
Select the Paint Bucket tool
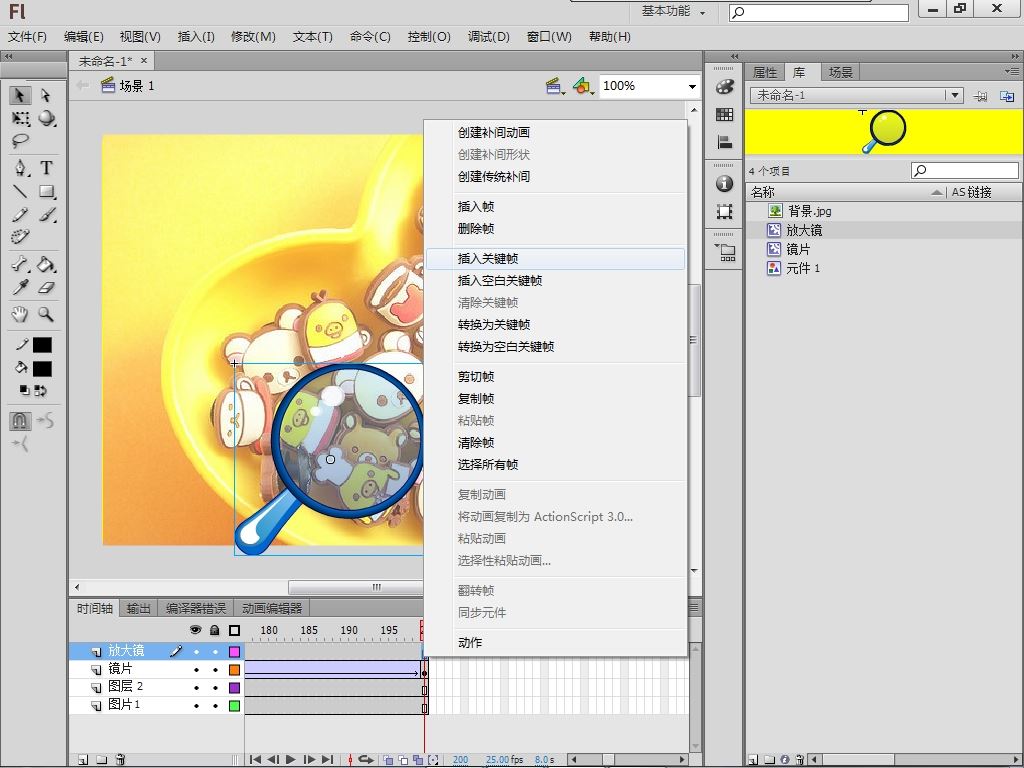pyautogui.click(x=46, y=264)
